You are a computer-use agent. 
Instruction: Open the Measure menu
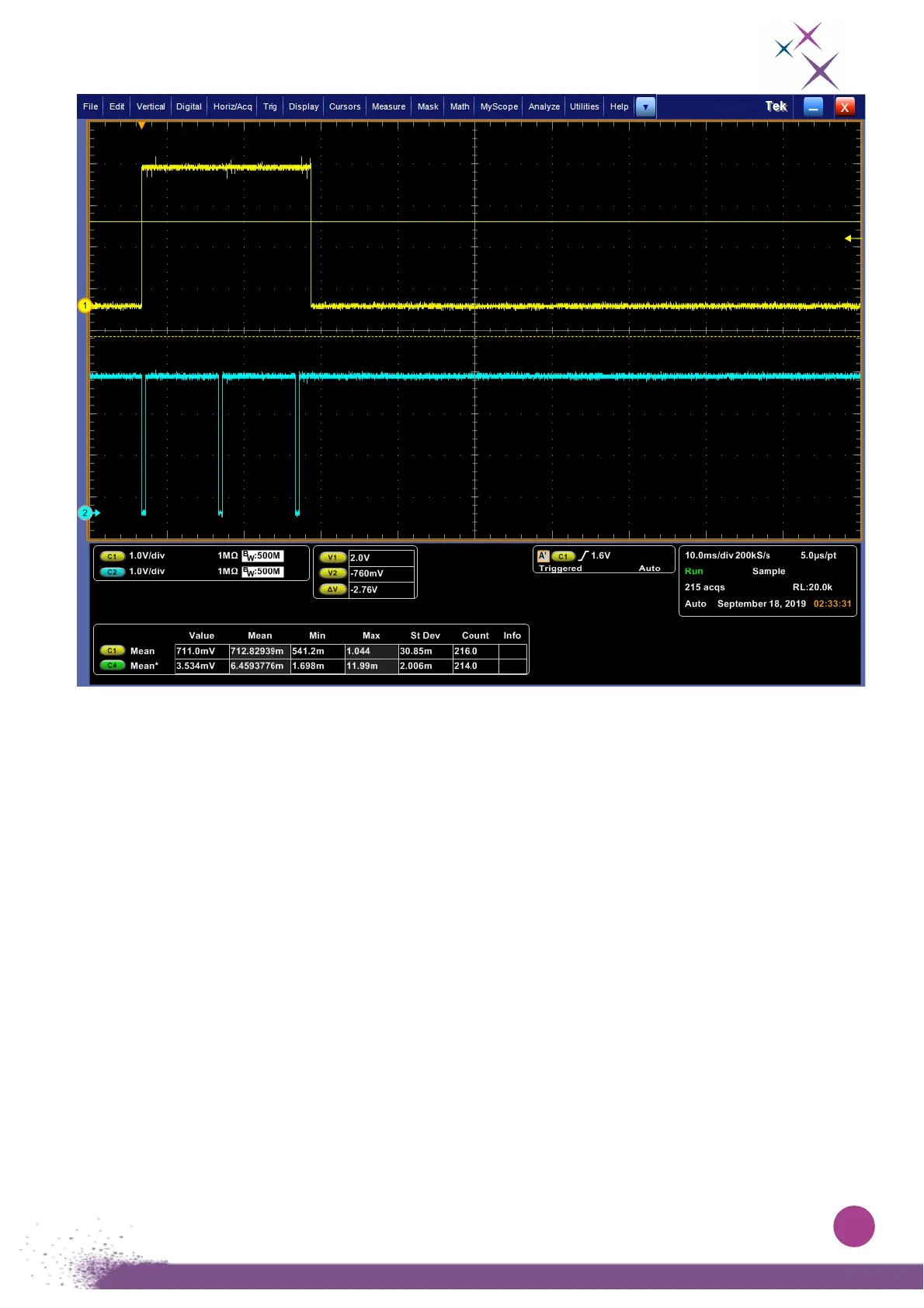388,107
